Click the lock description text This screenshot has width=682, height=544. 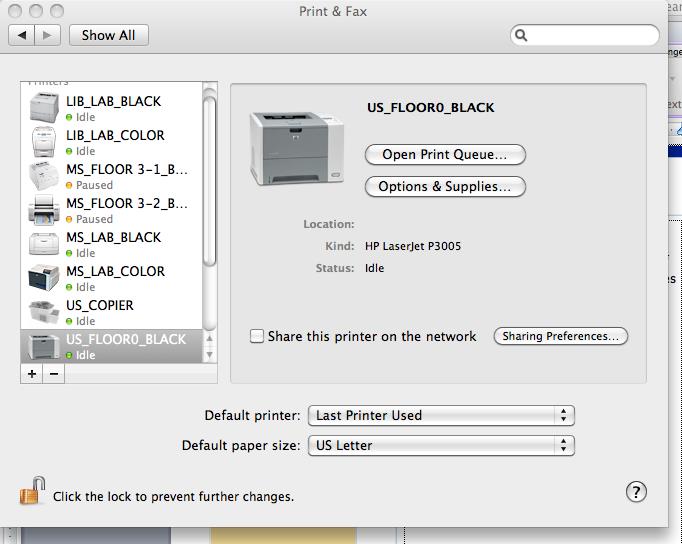coord(174,497)
